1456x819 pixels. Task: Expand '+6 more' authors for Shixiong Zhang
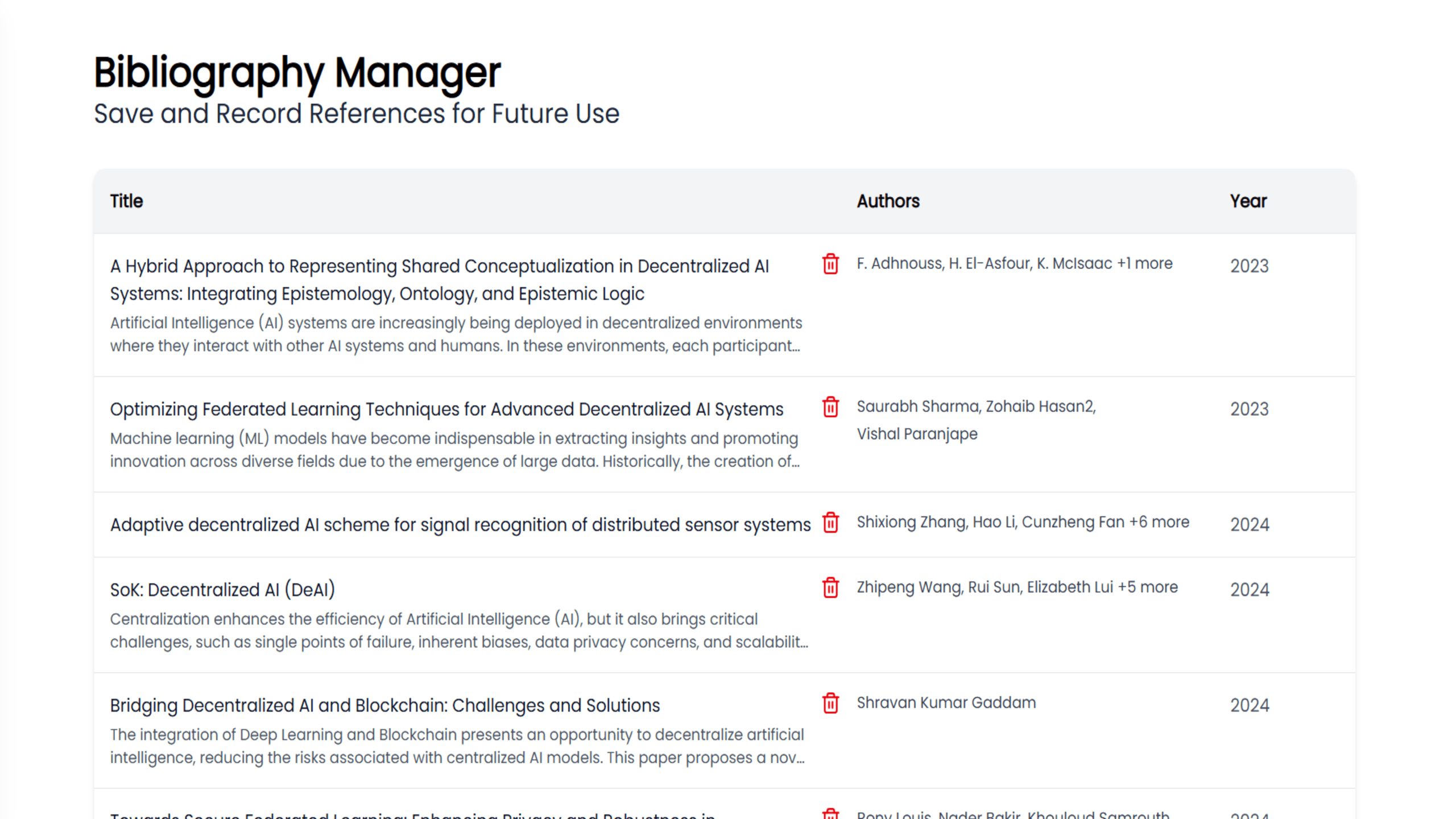pyautogui.click(x=1159, y=523)
